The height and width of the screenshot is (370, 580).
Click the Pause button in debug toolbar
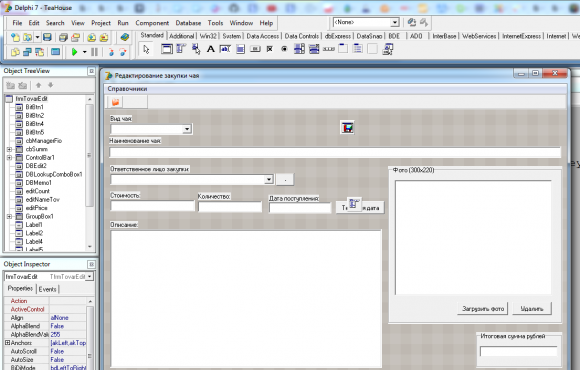[94, 52]
